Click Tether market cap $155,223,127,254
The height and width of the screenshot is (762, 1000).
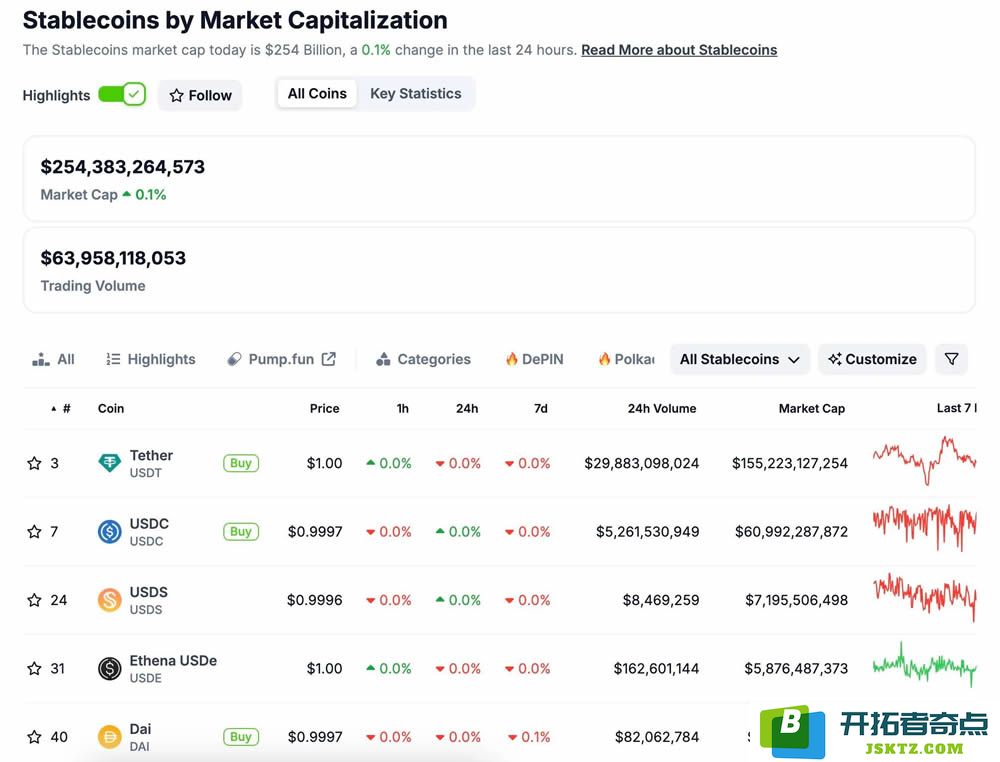coord(790,464)
